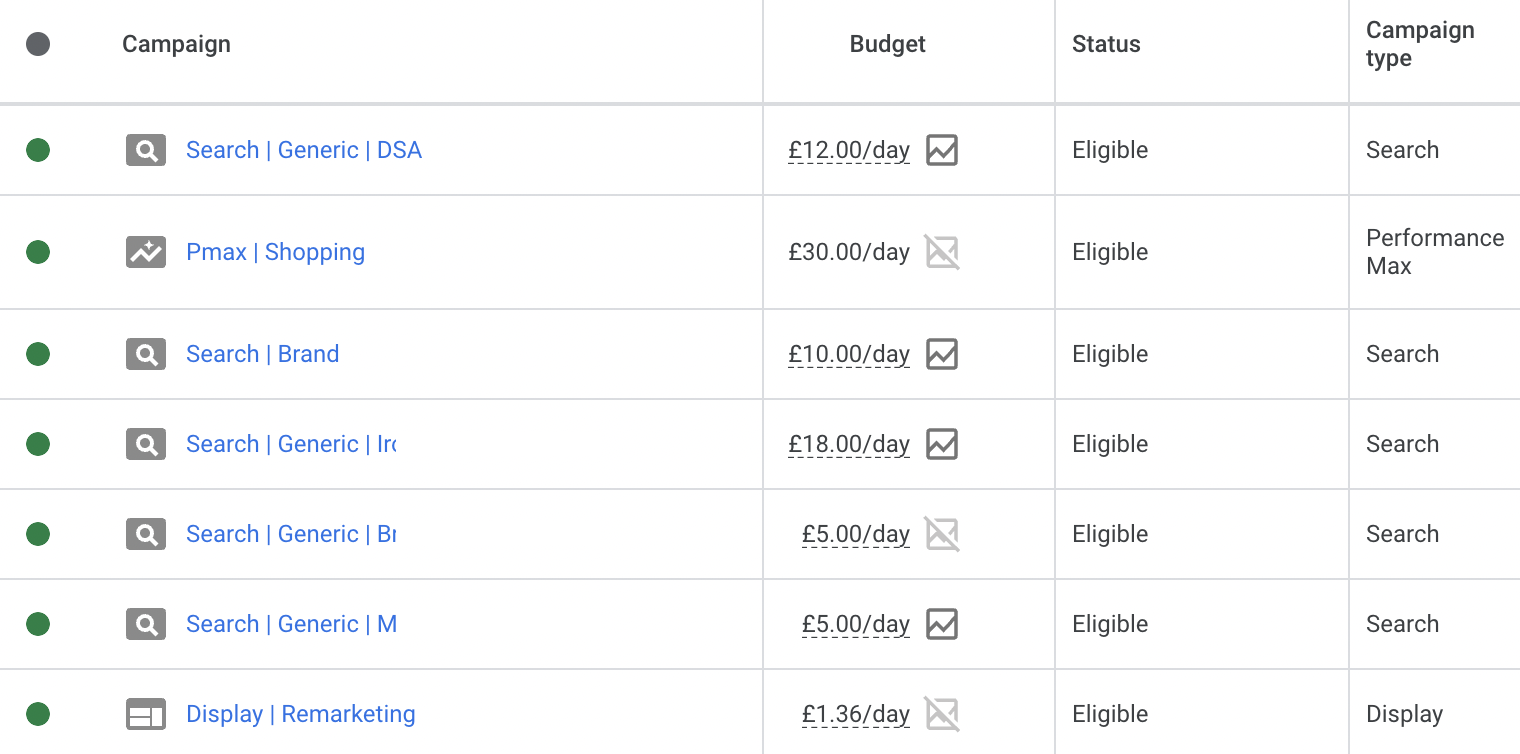Click the Display campaign type icon
The image size is (1520, 754).
click(146, 714)
